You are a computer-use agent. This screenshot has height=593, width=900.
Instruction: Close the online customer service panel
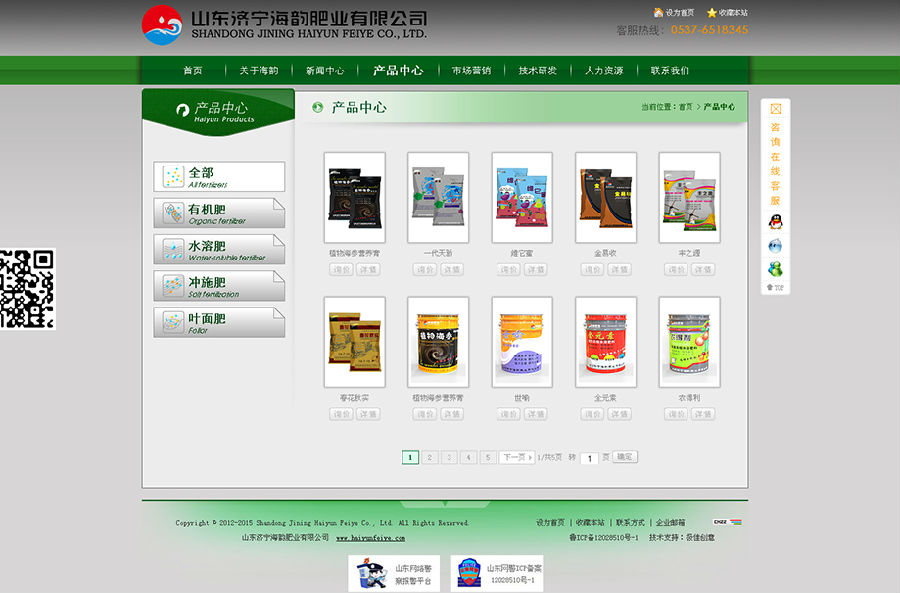(775, 108)
